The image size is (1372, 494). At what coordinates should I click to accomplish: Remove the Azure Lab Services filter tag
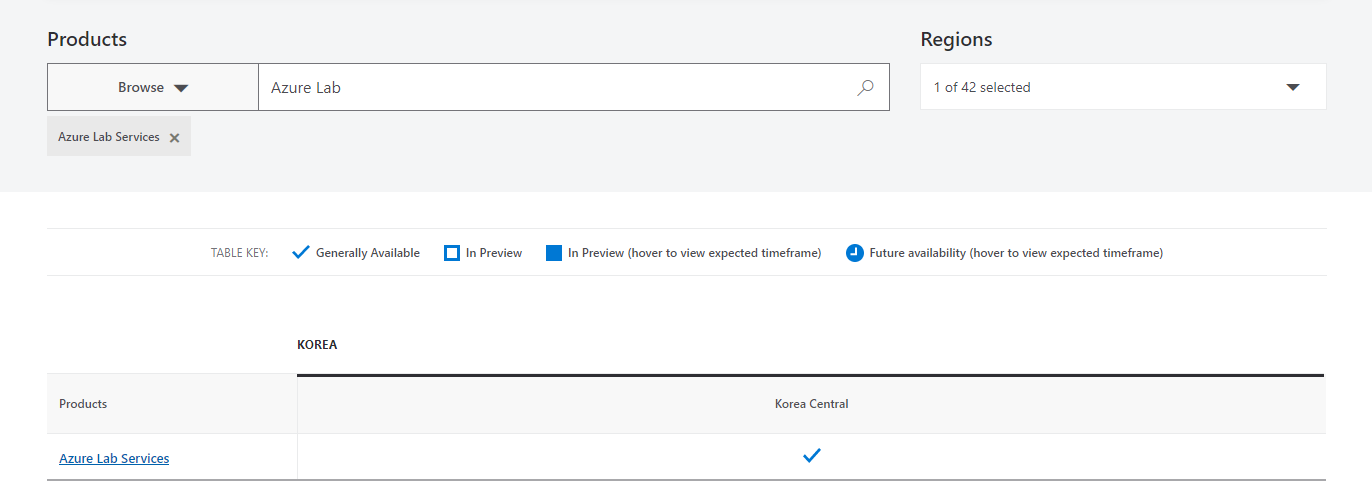(x=174, y=138)
